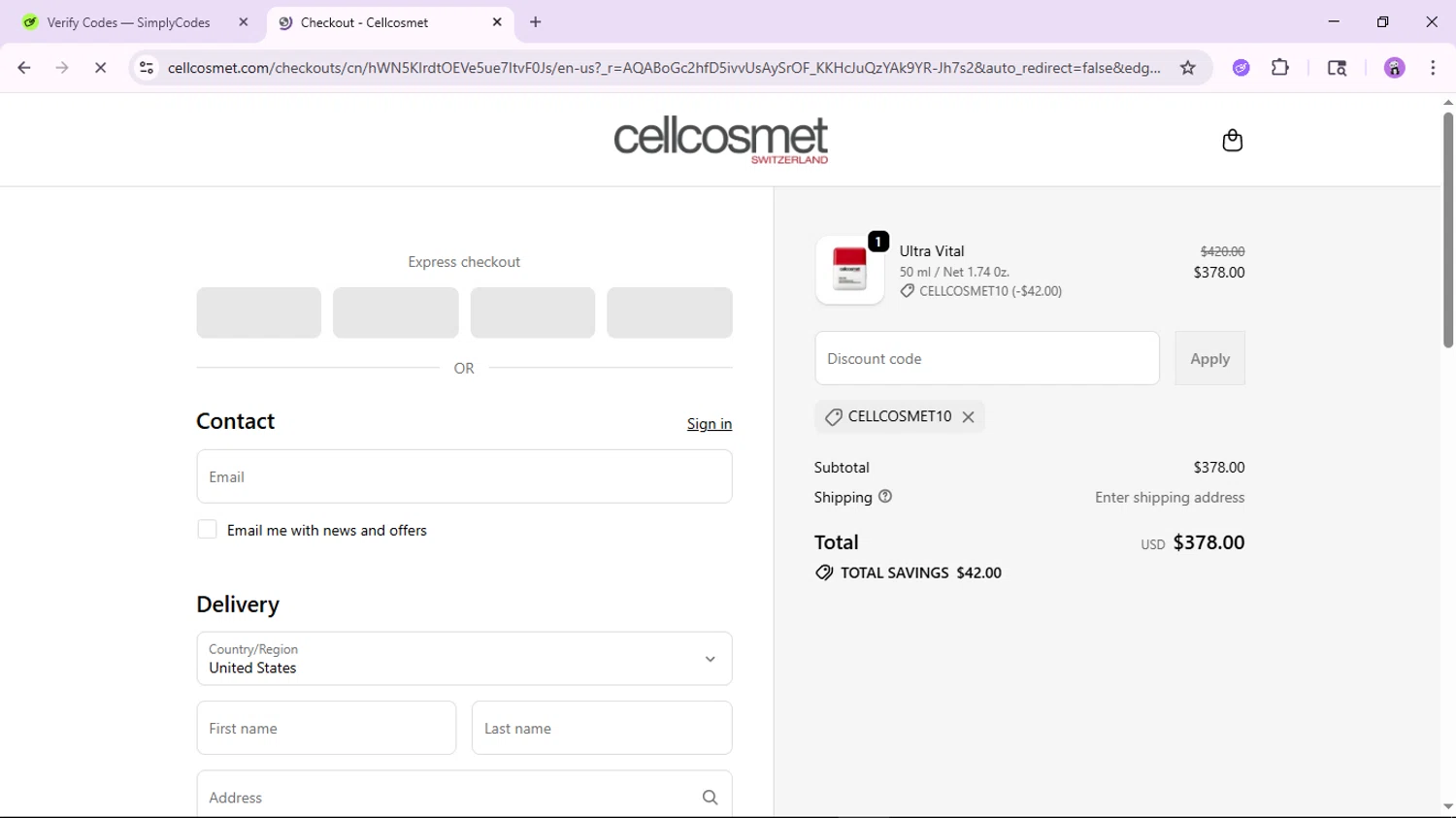Go back to the previous page

click(24, 68)
